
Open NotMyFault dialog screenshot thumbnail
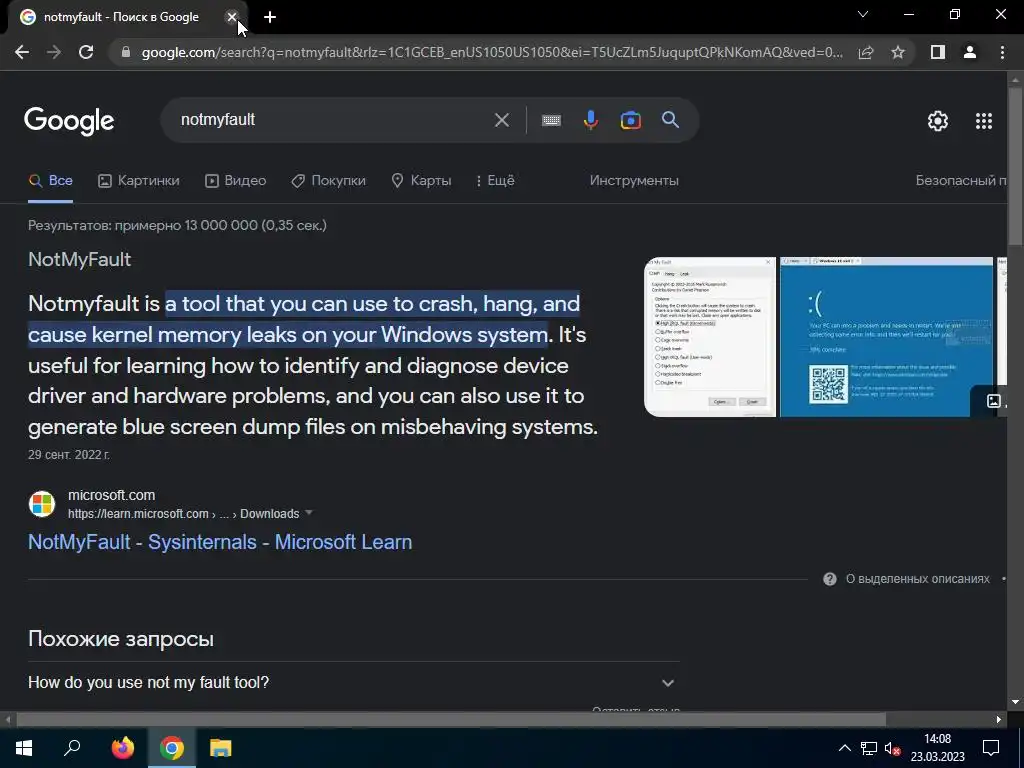pos(710,337)
